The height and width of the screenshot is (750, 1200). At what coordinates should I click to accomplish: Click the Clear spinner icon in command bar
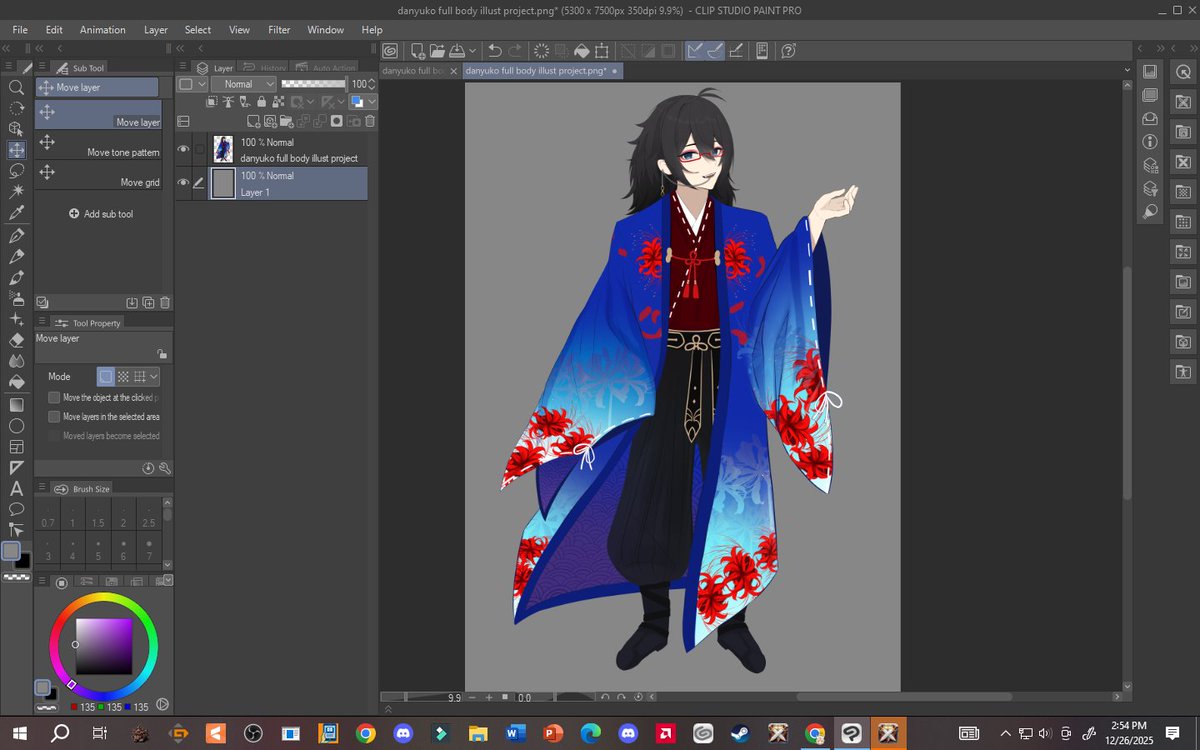pyautogui.click(x=541, y=50)
